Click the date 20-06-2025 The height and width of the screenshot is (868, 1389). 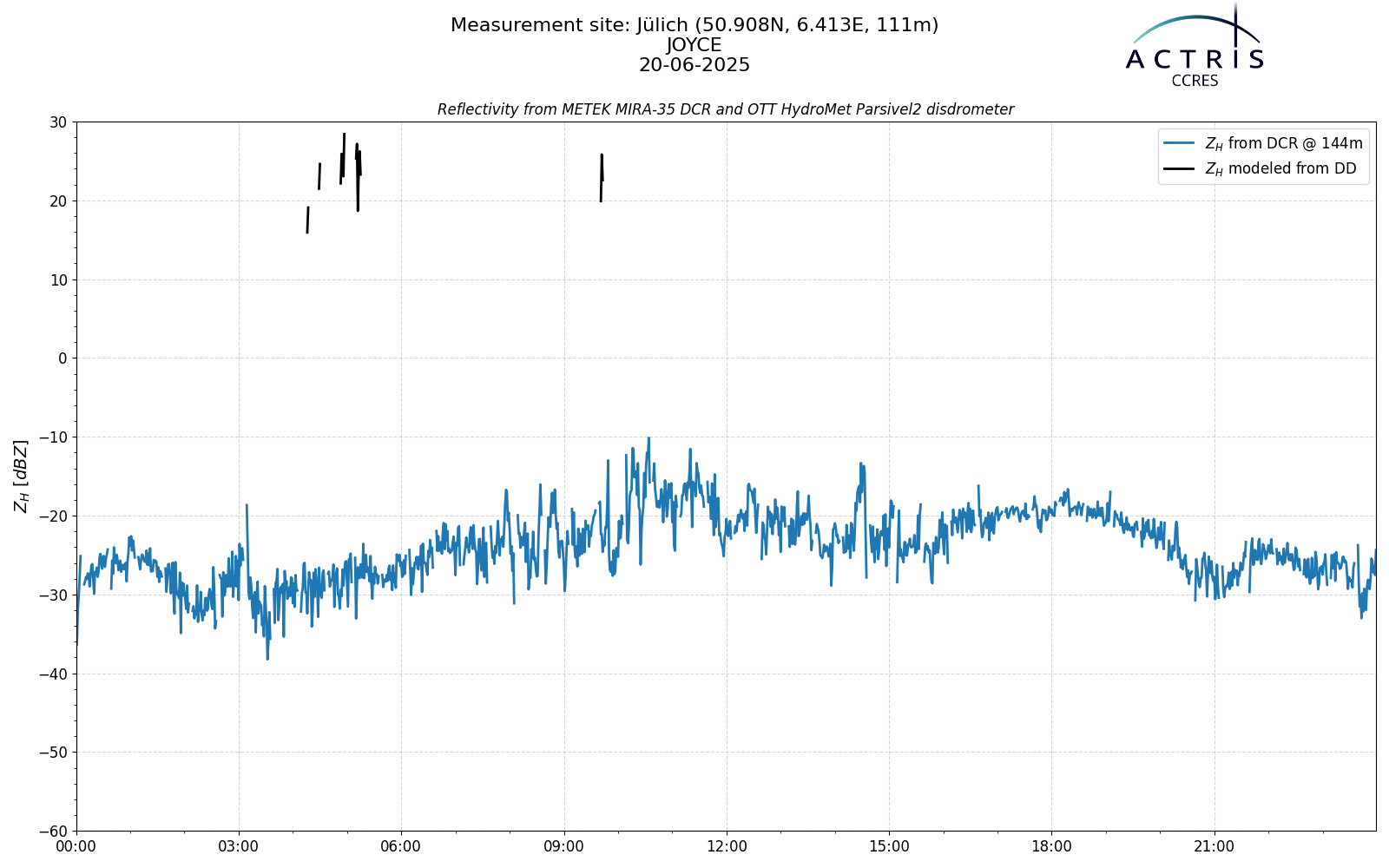coord(694,65)
